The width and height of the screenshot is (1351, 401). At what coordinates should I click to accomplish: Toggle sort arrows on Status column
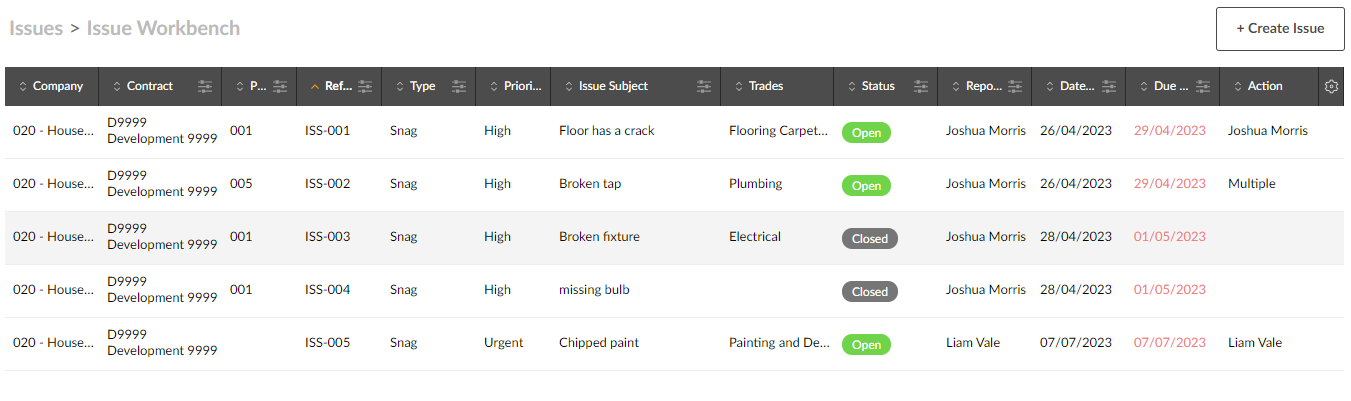pos(851,86)
